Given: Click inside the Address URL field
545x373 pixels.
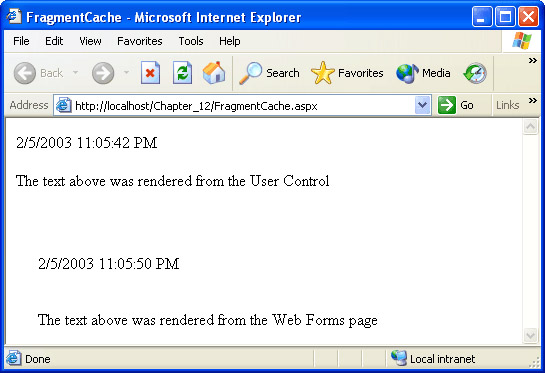Looking at the screenshot, I should (242, 105).
